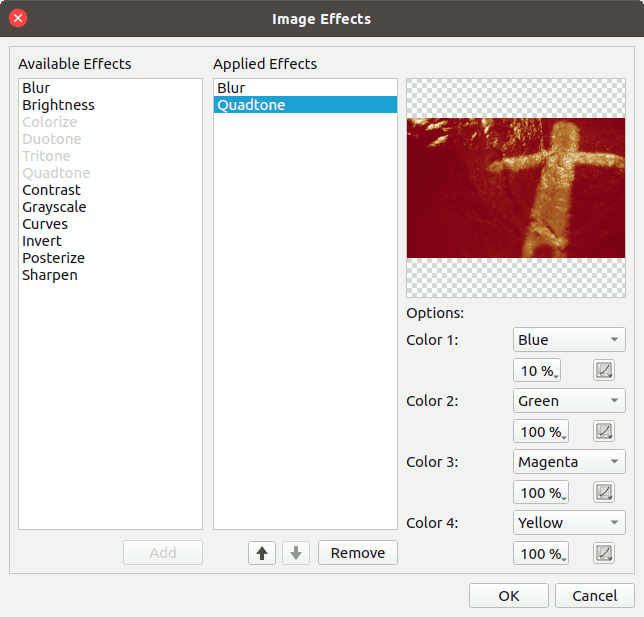Screen dimensions: 644x617
Task: Move Quadtone effect up with arrow button
Action: click(x=262, y=553)
